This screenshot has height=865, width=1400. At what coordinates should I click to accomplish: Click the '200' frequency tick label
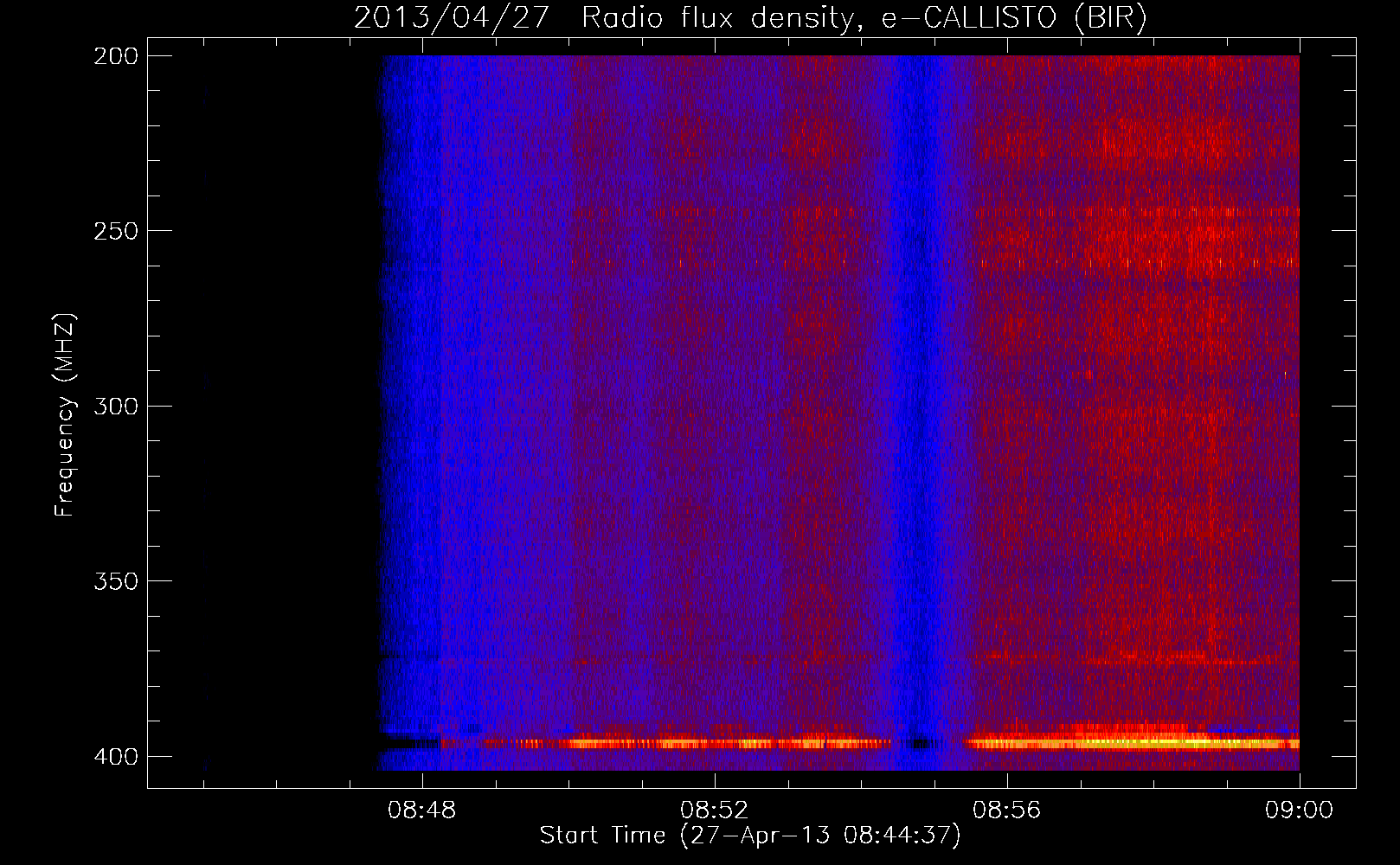[115, 55]
